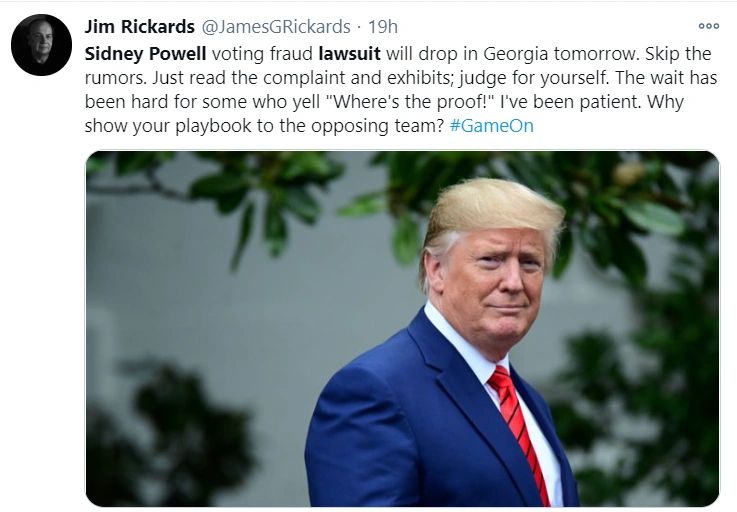
Task: Click the man's blond hair in photo
Action: (x=491, y=209)
